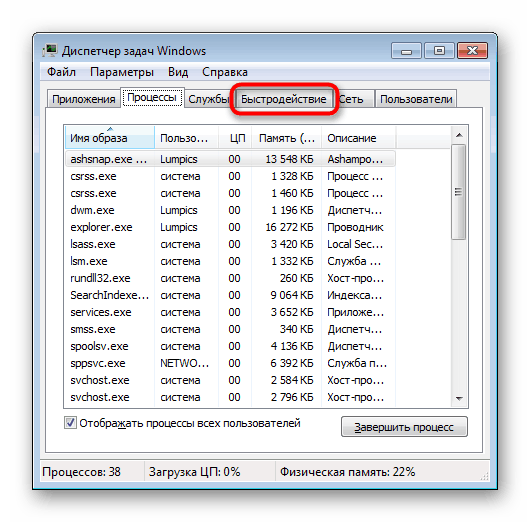
Task: Sort by the Пользо... column header
Action: [187, 138]
